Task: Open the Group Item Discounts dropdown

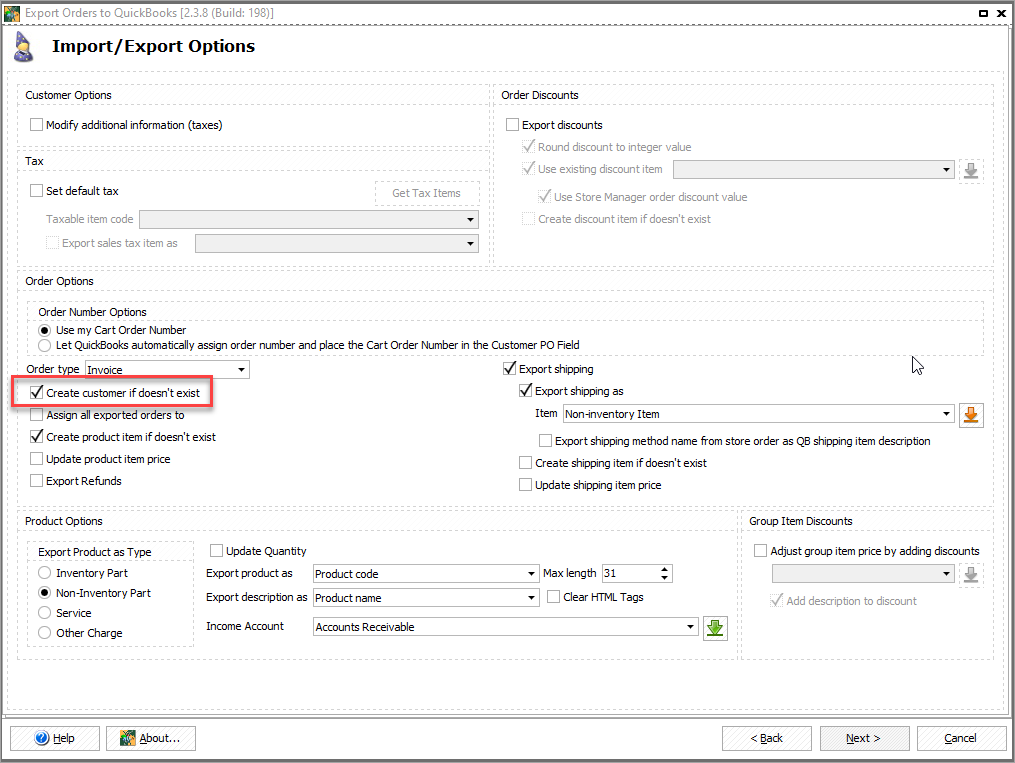Action: [x=863, y=573]
